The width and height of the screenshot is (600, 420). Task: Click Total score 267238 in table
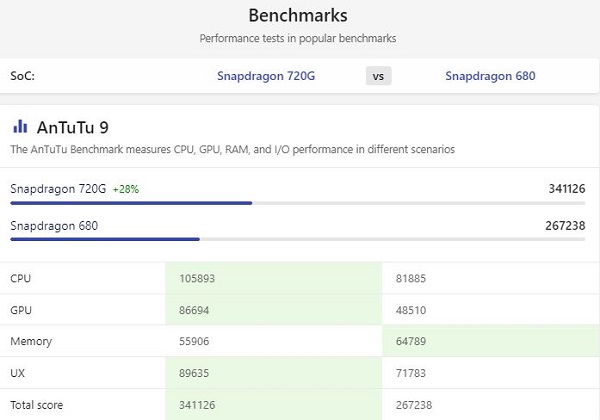click(414, 405)
